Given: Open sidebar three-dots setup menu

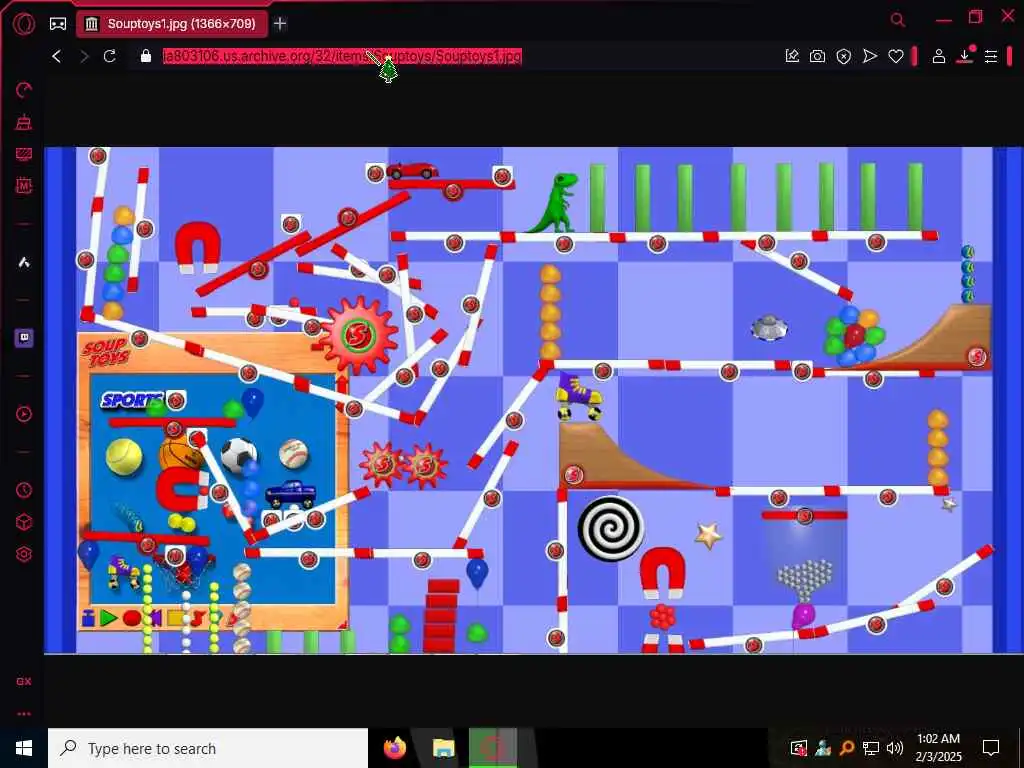Looking at the screenshot, I should coord(24,714).
